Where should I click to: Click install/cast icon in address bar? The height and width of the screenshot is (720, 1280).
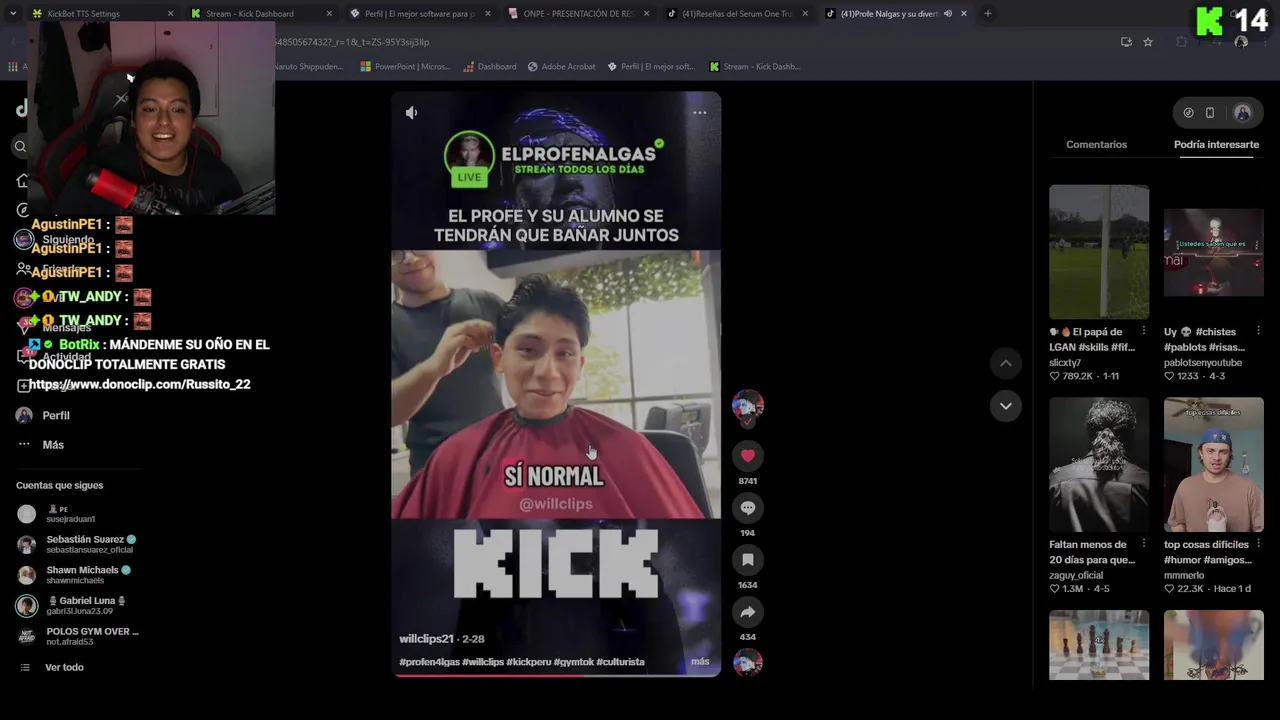click(x=1126, y=42)
